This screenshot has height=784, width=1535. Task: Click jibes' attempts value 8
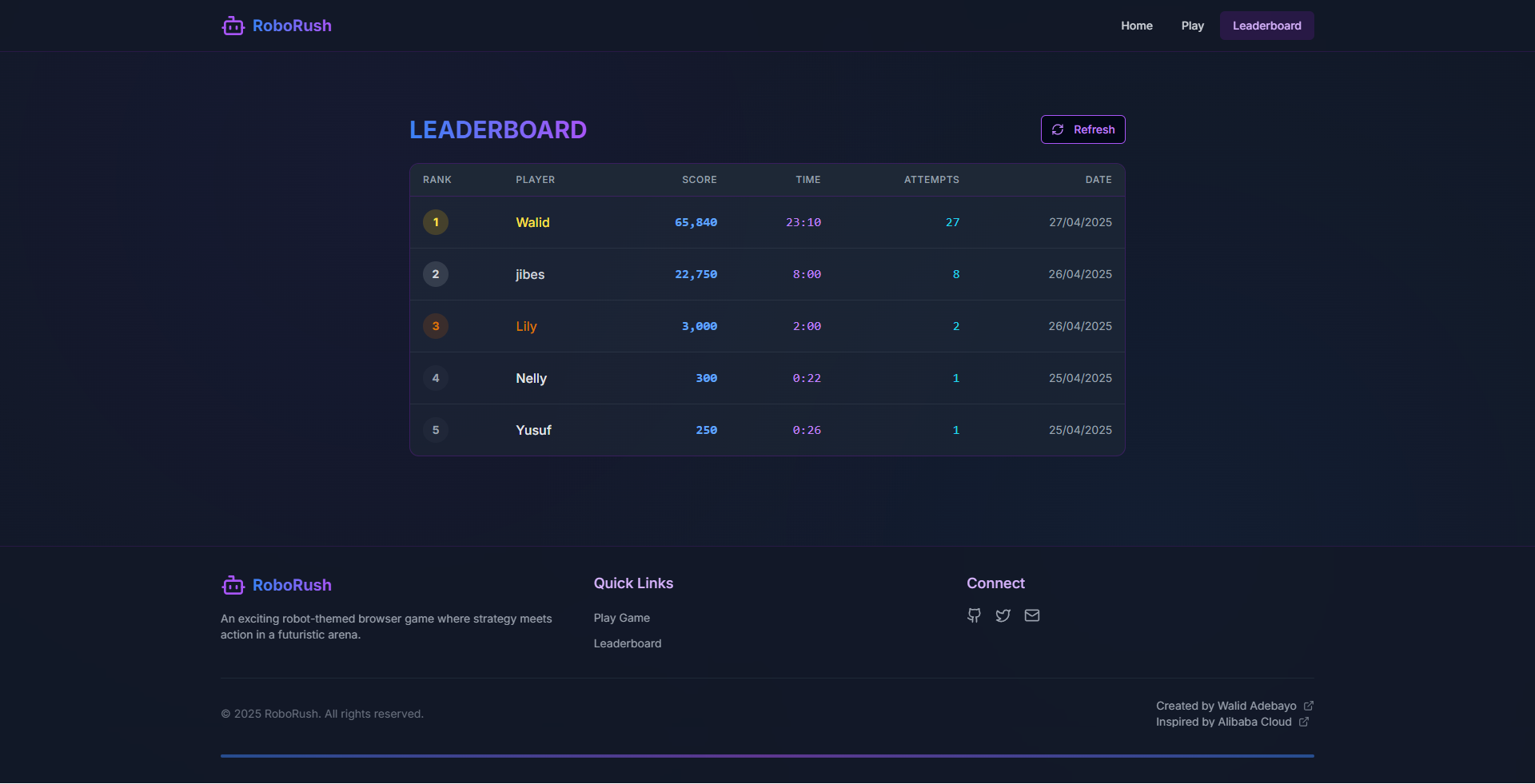[956, 274]
